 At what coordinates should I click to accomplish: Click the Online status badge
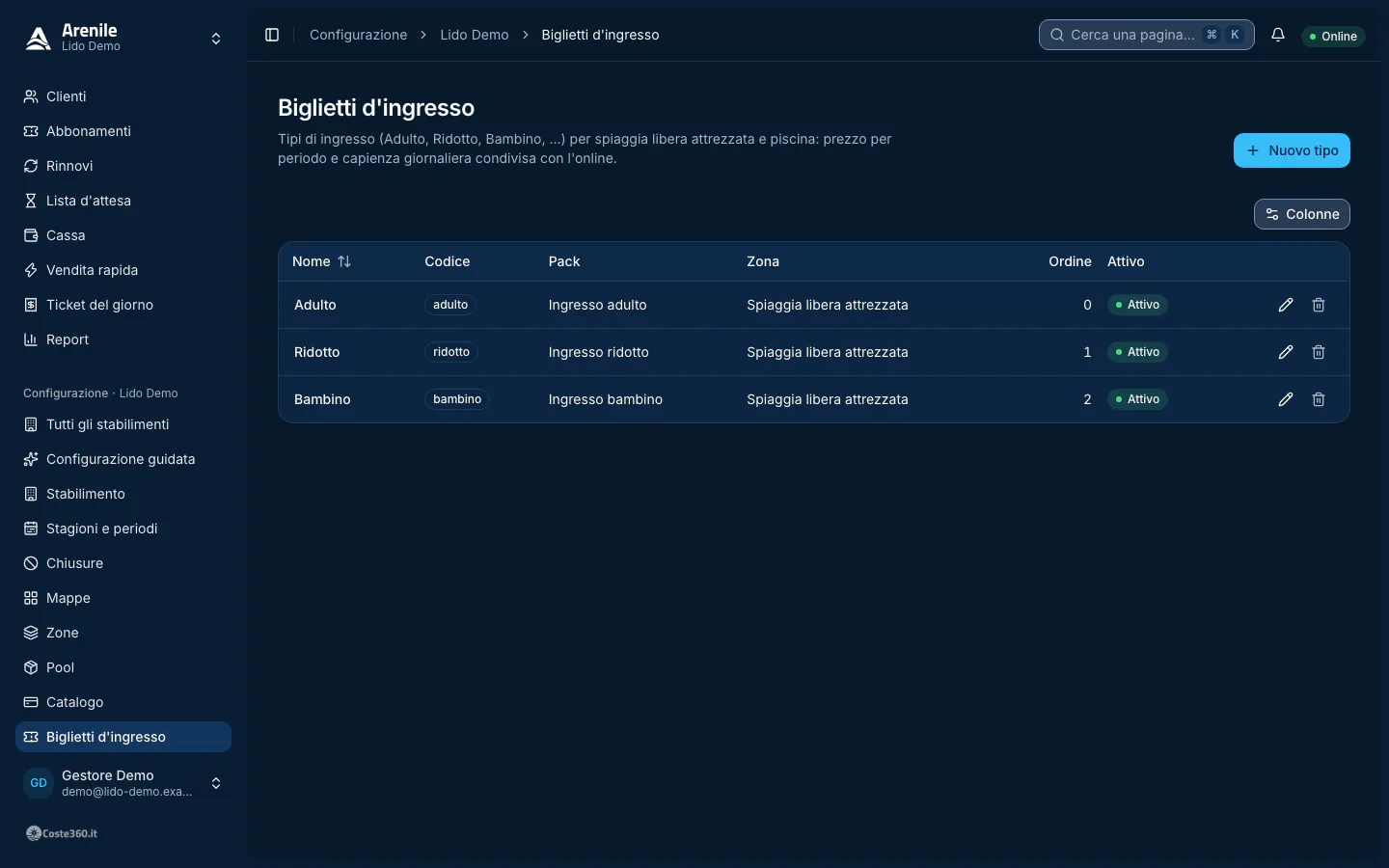[1333, 36]
